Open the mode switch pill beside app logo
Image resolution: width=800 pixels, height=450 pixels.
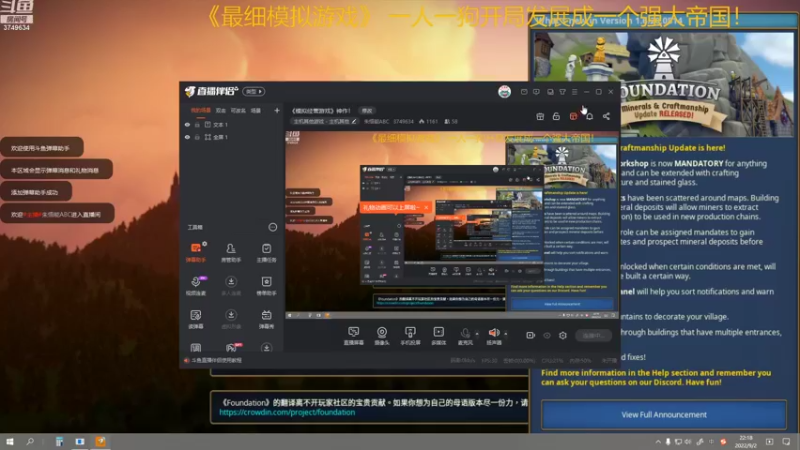pos(254,91)
